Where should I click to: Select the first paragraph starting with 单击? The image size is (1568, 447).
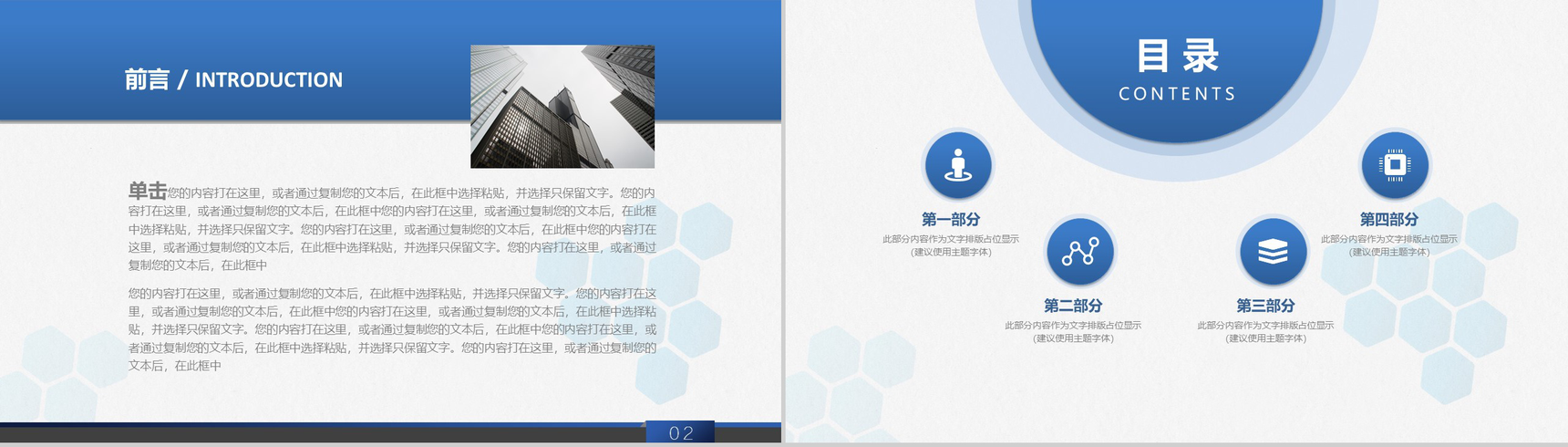(x=392, y=227)
